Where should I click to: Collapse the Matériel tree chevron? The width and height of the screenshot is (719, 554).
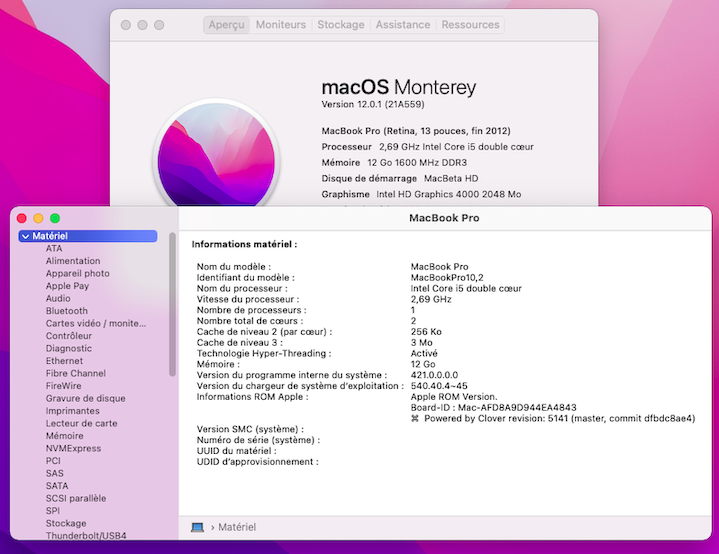[x=26, y=236]
